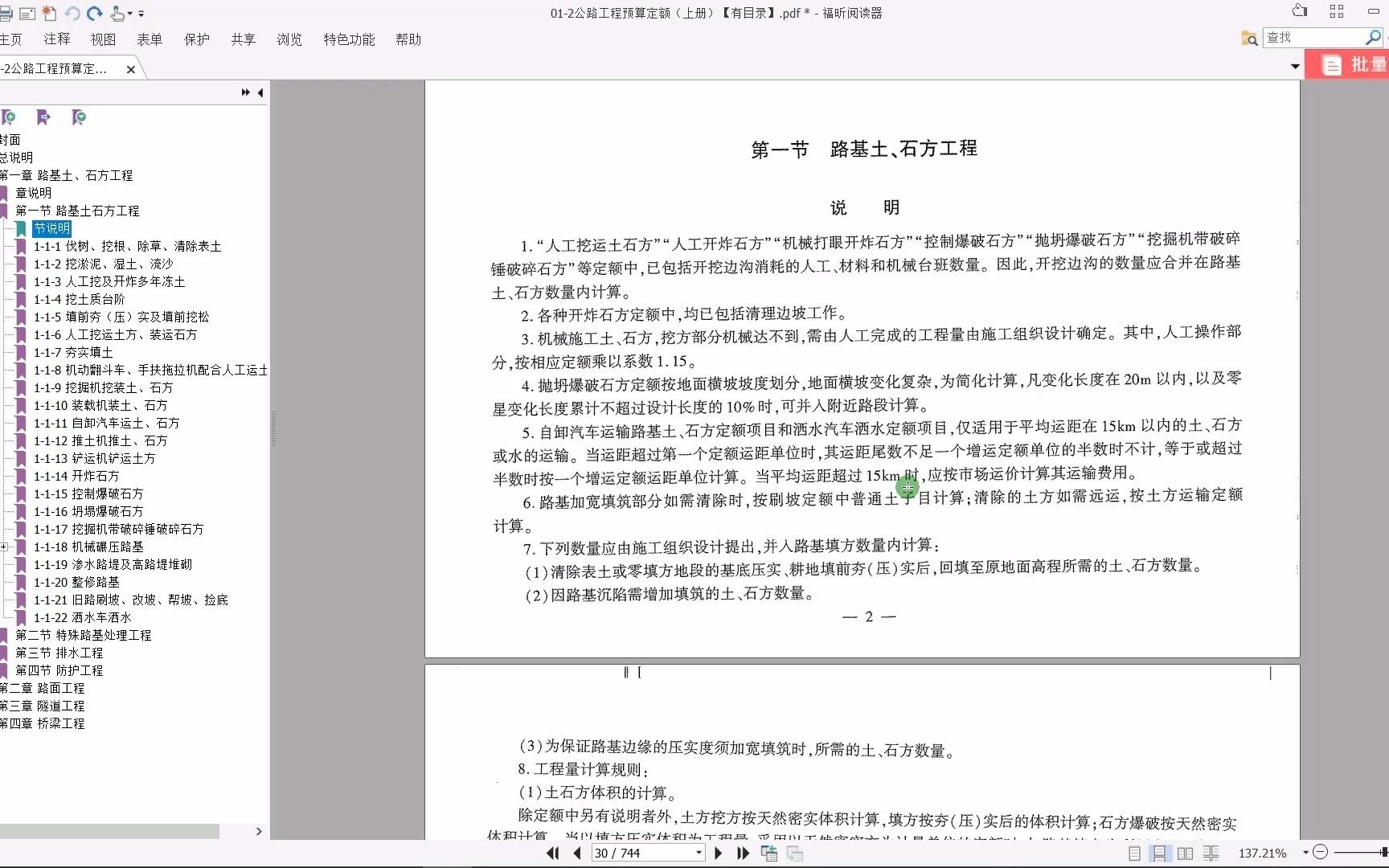The image size is (1389, 868).
Task: Click the undo arrow
Action: 72,13
